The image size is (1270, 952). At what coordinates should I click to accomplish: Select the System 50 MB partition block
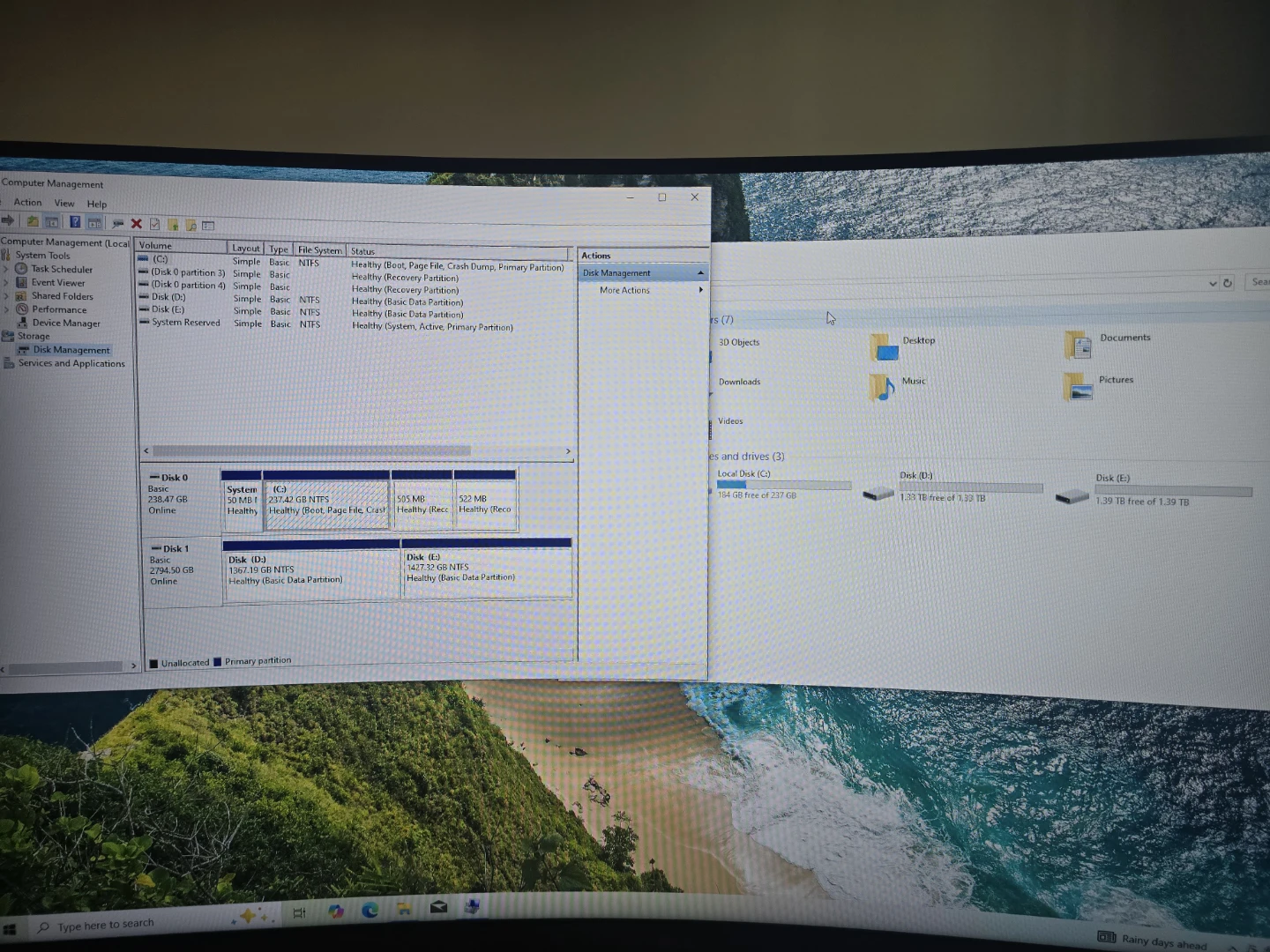coord(242,501)
